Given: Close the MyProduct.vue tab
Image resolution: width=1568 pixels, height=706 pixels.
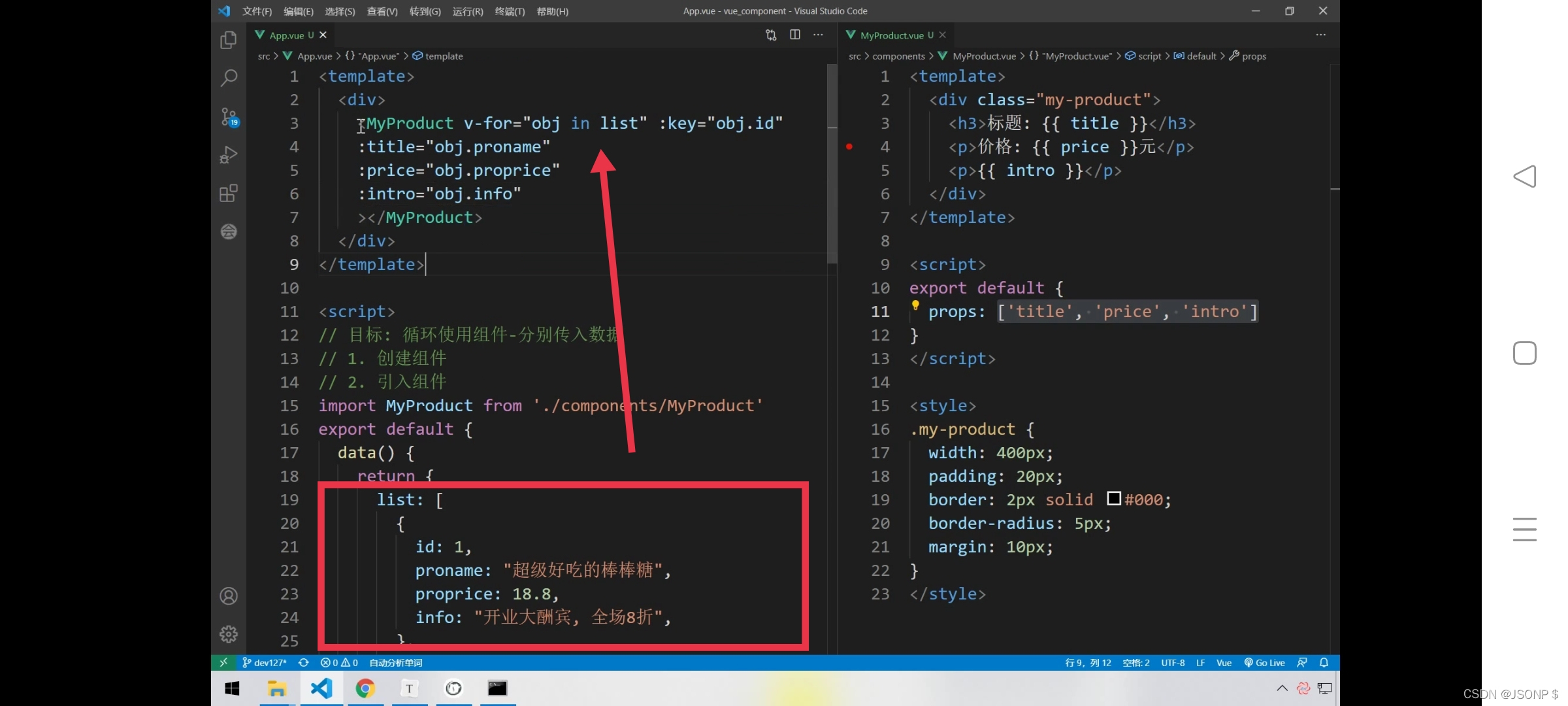Looking at the screenshot, I should [x=942, y=35].
